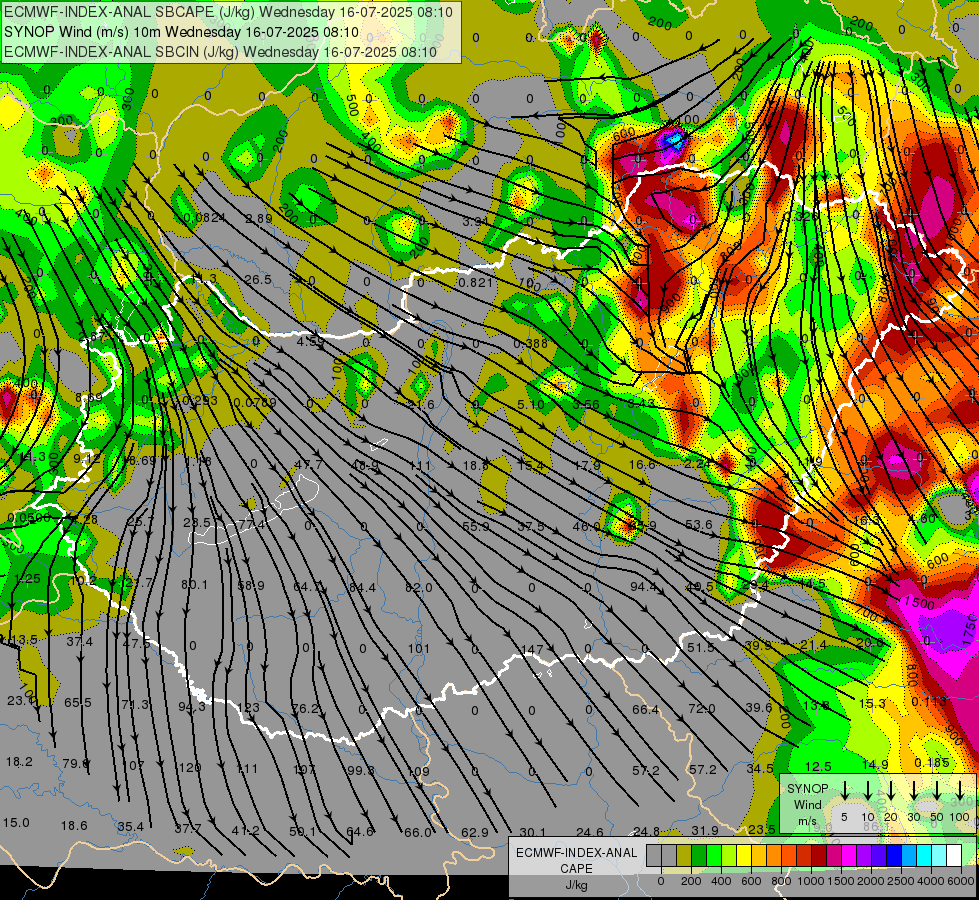Image resolution: width=979 pixels, height=900 pixels.
Task: Click the map value 2.89
Action: coord(258,219)
